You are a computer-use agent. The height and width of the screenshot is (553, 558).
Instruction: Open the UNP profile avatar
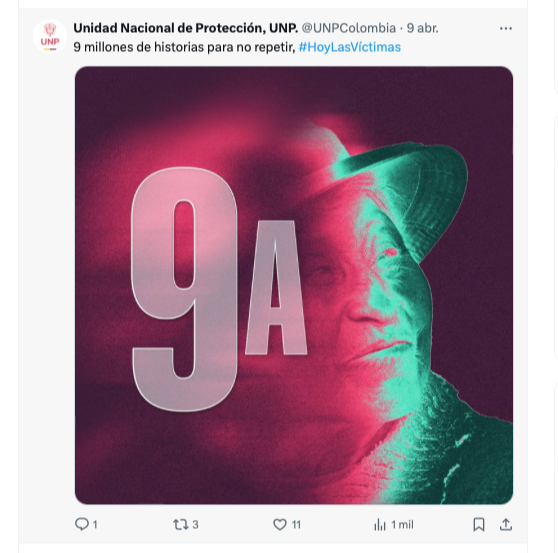pos(50,37)
